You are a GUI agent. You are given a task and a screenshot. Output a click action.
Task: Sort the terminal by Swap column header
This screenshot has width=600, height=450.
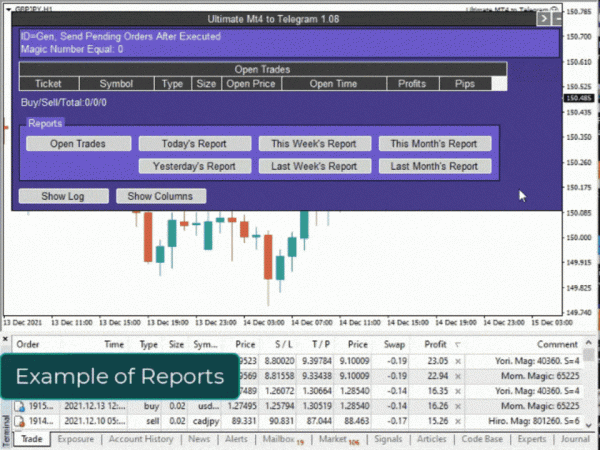pyautogui.click(x=394, y=344)
